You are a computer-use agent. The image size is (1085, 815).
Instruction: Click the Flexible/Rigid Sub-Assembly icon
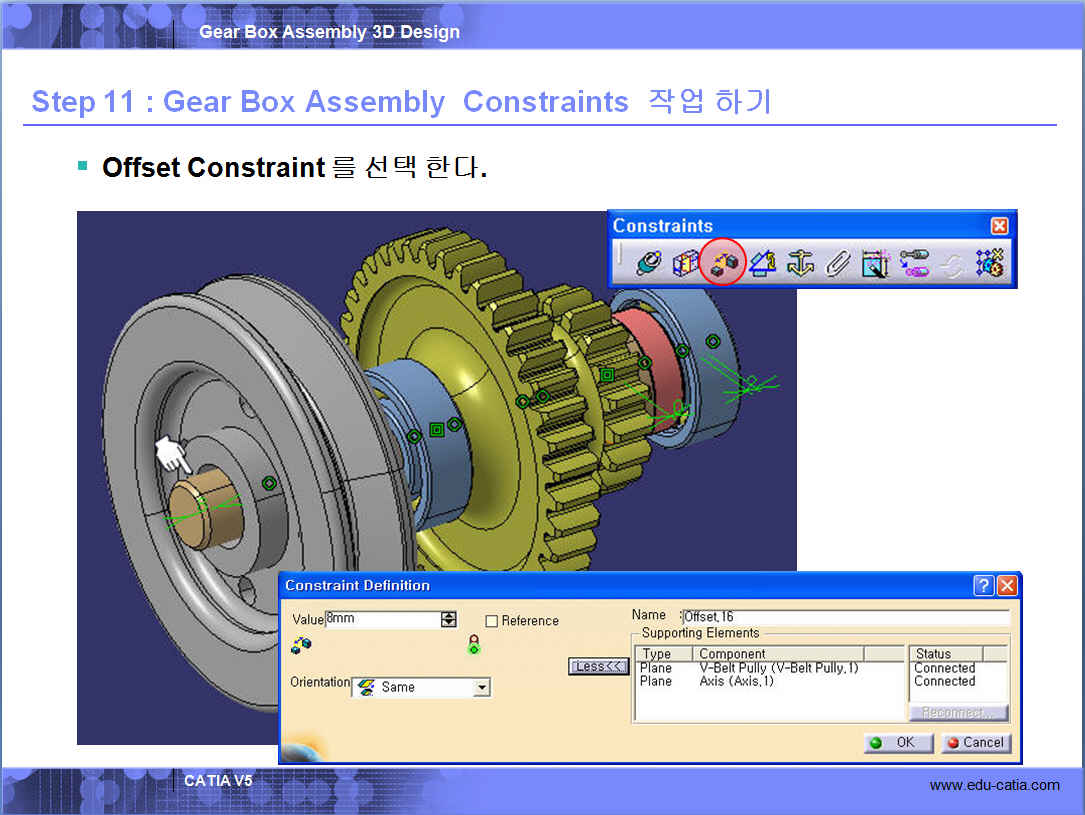[914, 263]
